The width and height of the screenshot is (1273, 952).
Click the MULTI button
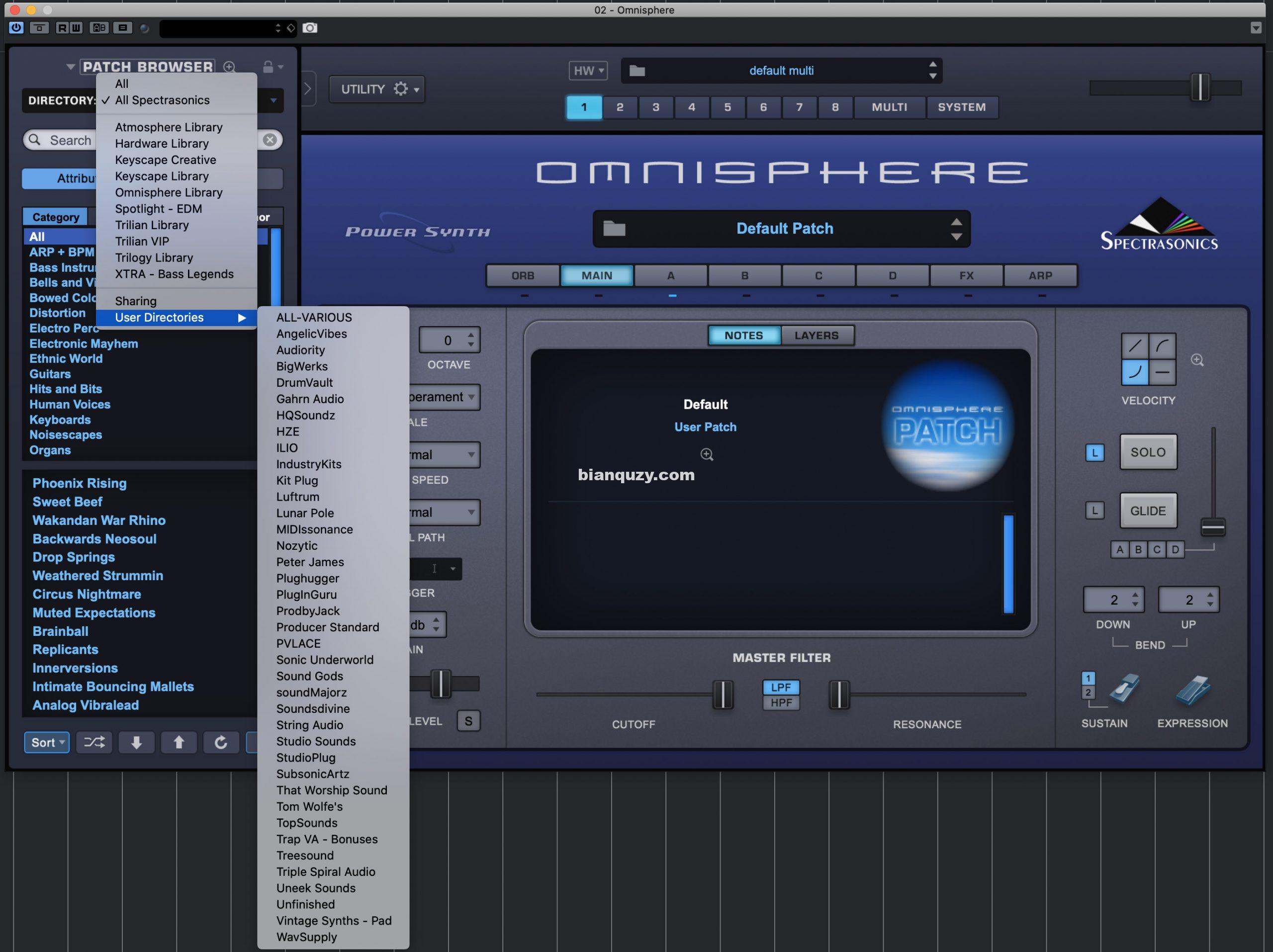(889, 107)
